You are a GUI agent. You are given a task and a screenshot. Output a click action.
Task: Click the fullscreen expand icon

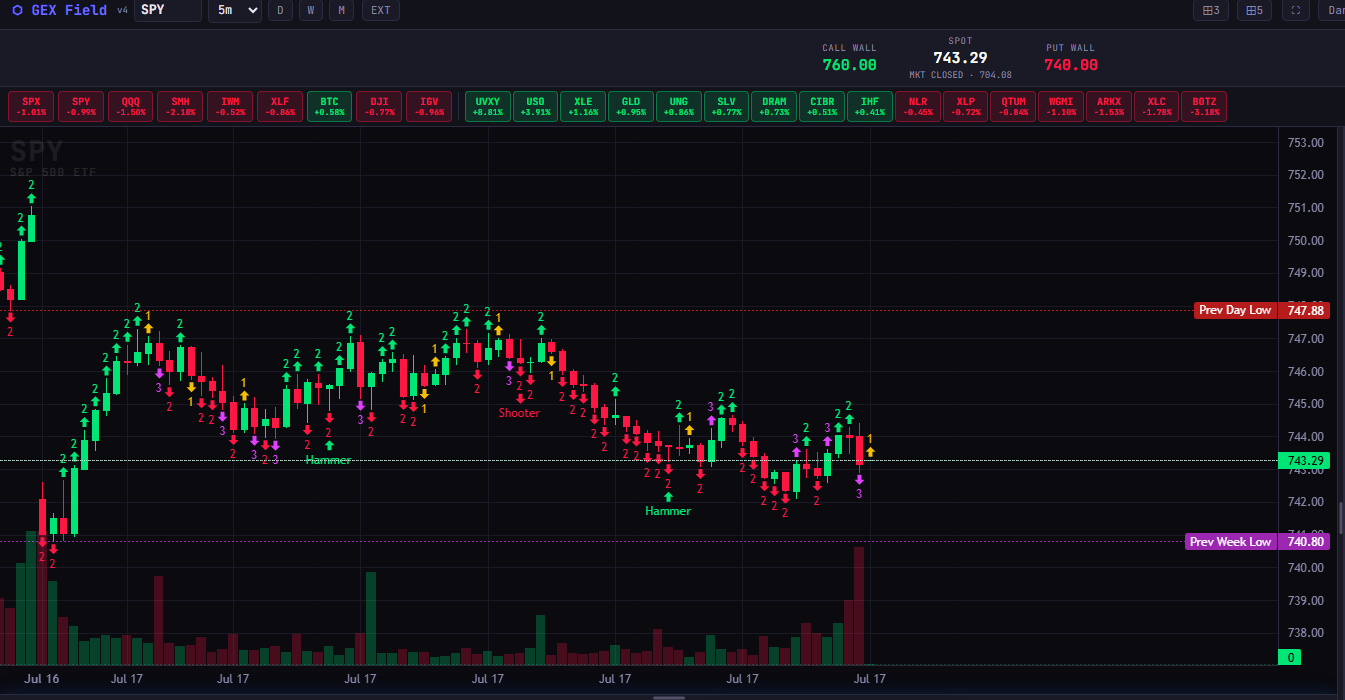tap(1296, 10)
